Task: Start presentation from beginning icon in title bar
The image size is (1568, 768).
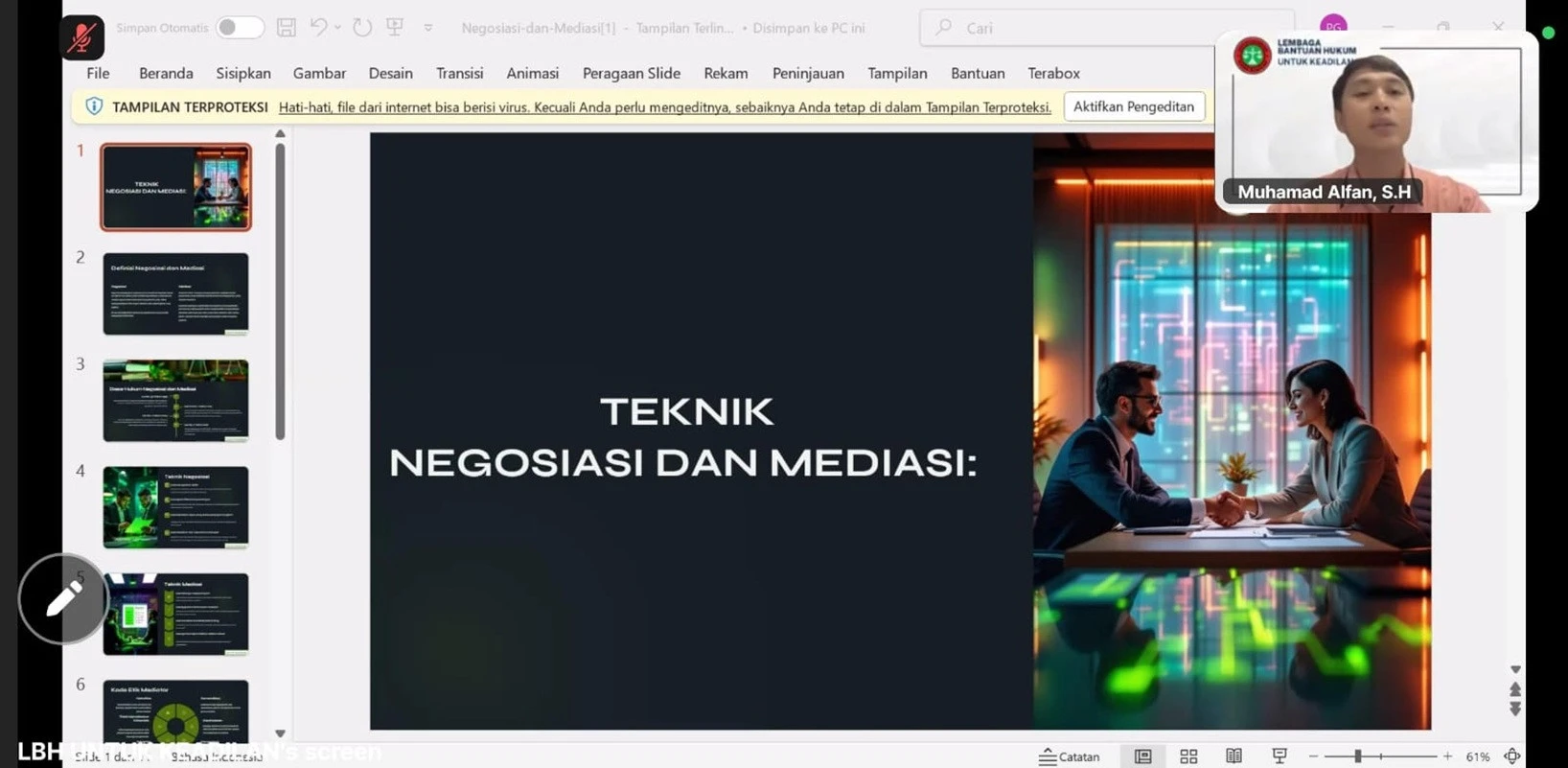Action: pos(395,28)
